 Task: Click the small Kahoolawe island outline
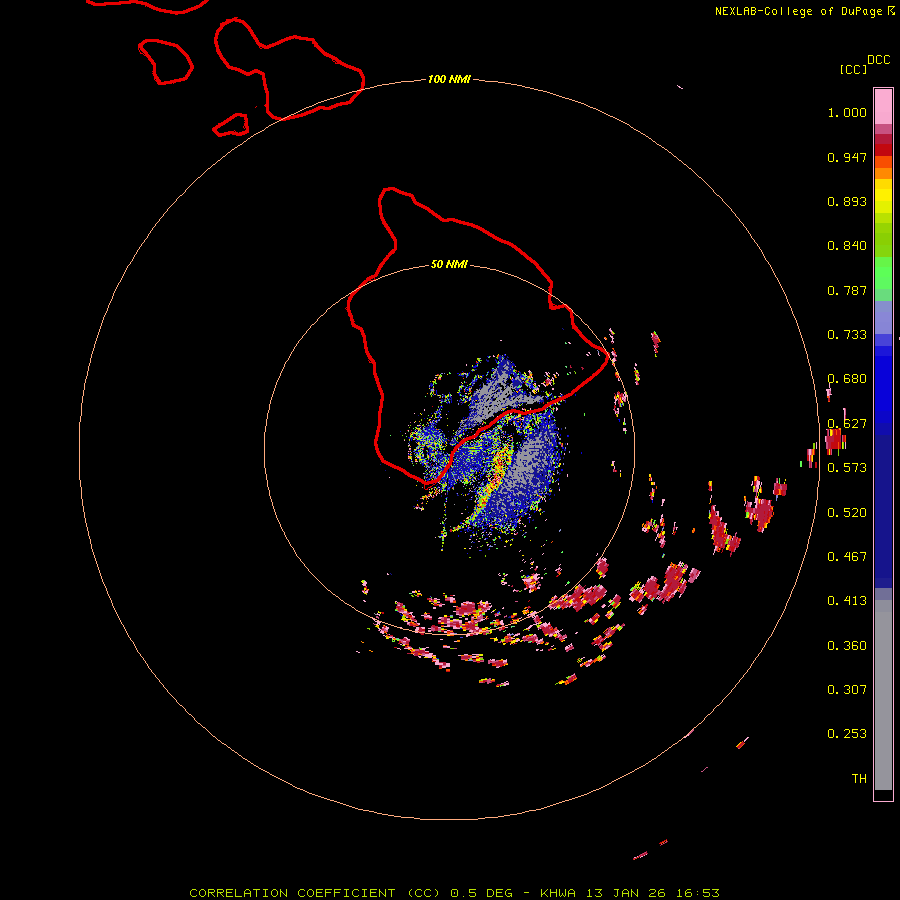[231, 125]
